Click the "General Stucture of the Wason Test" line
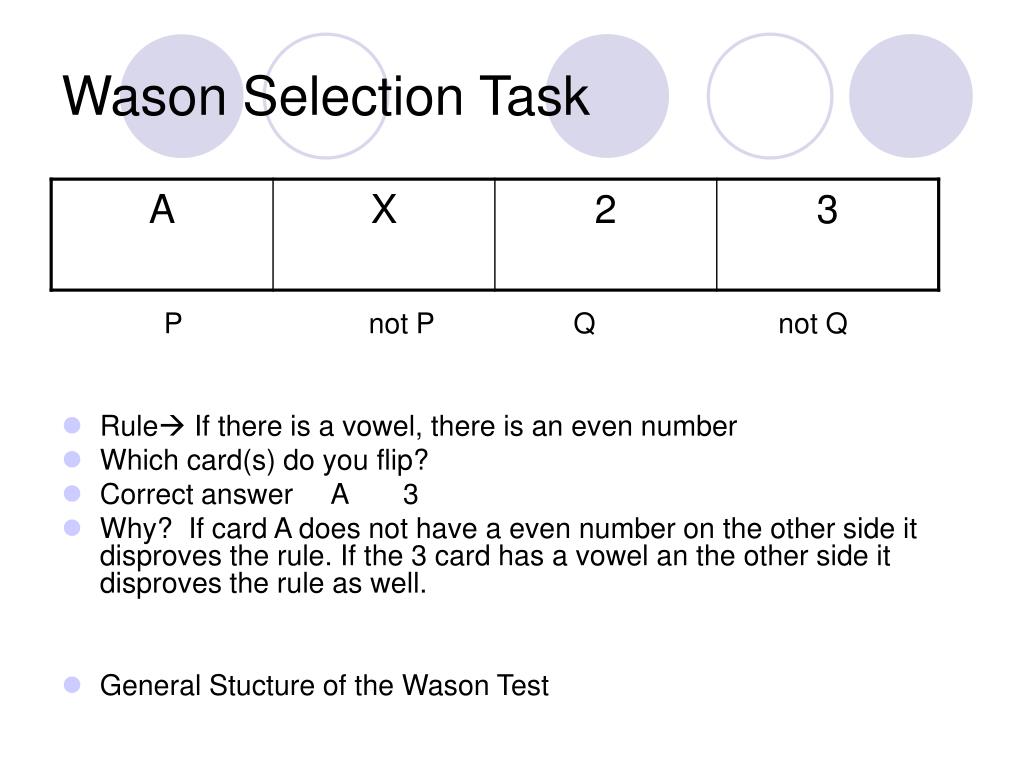The width and height of the screenshot is (1024, 768). tap(324, 686)
